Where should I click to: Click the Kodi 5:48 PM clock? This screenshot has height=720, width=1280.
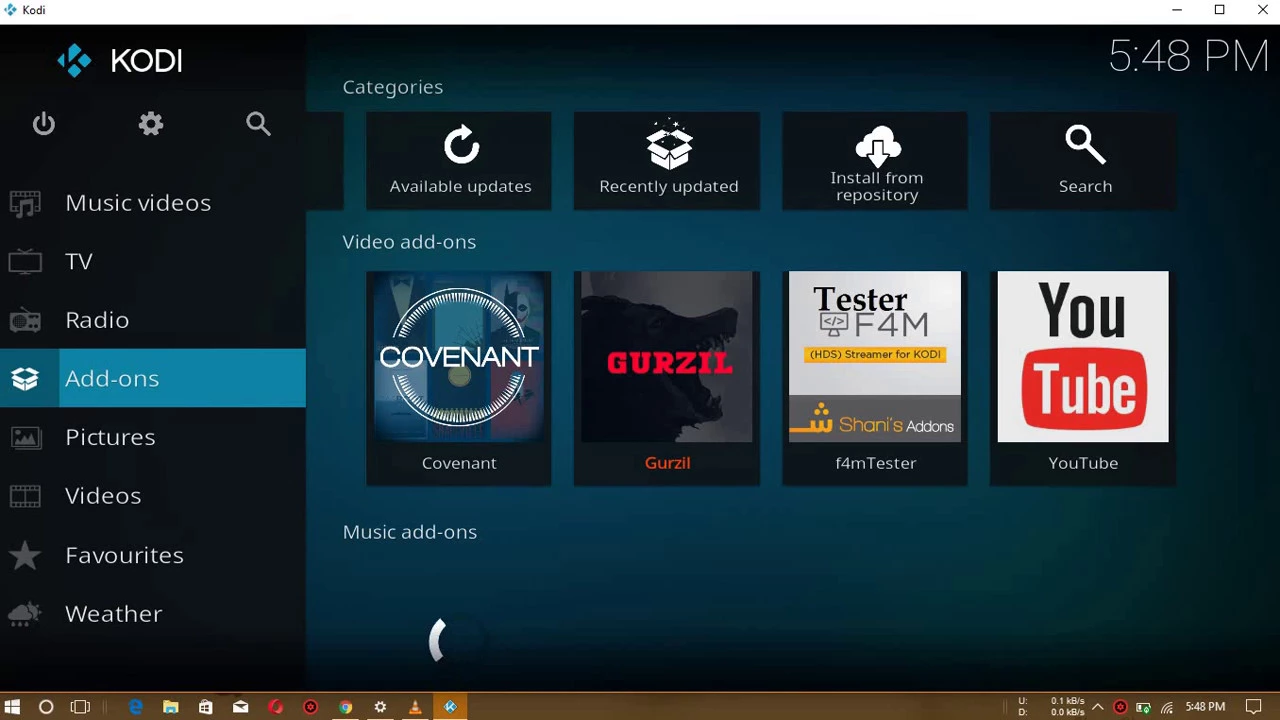[1188, 56]
